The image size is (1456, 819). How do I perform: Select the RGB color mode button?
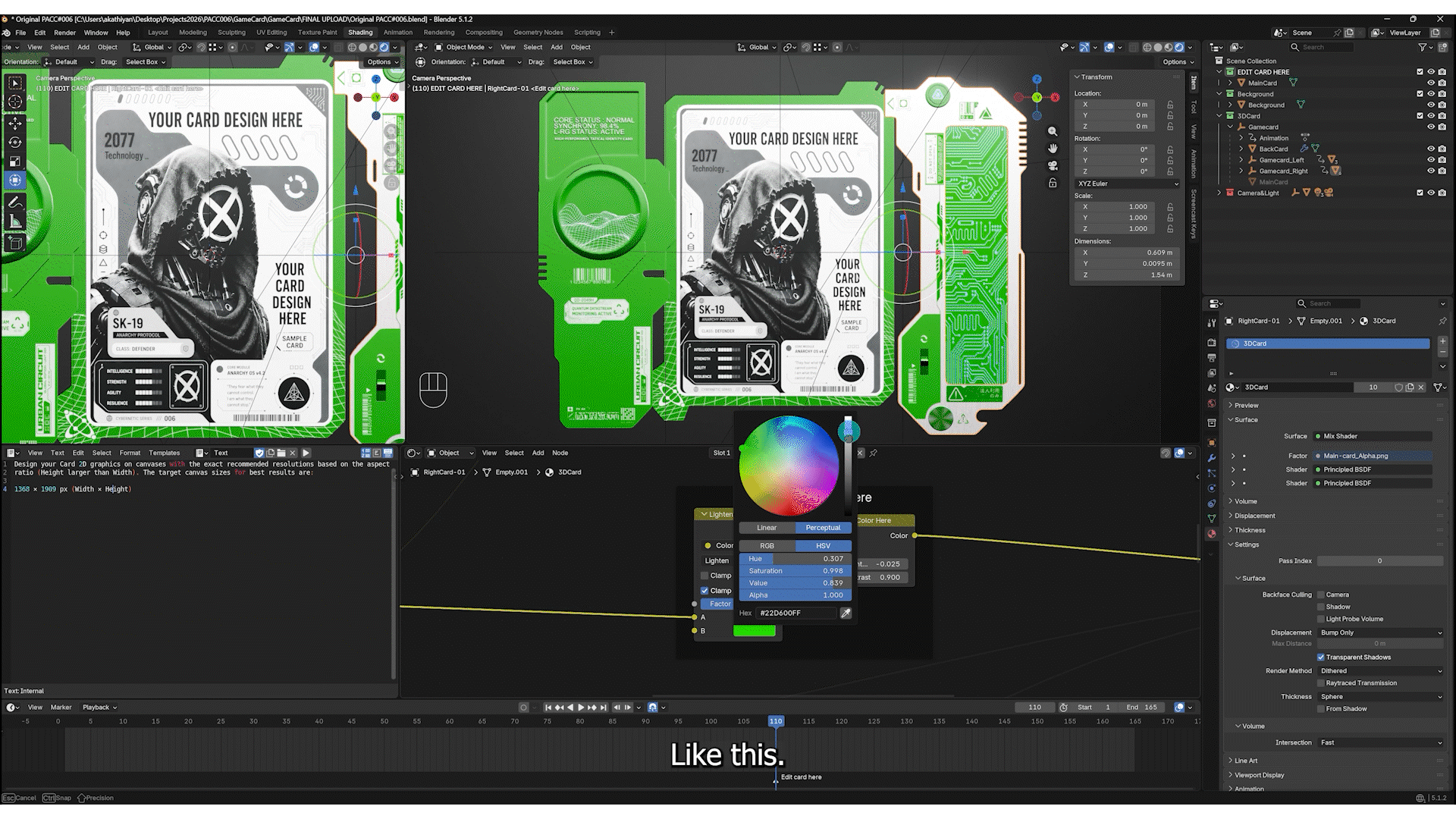[767, 546]
